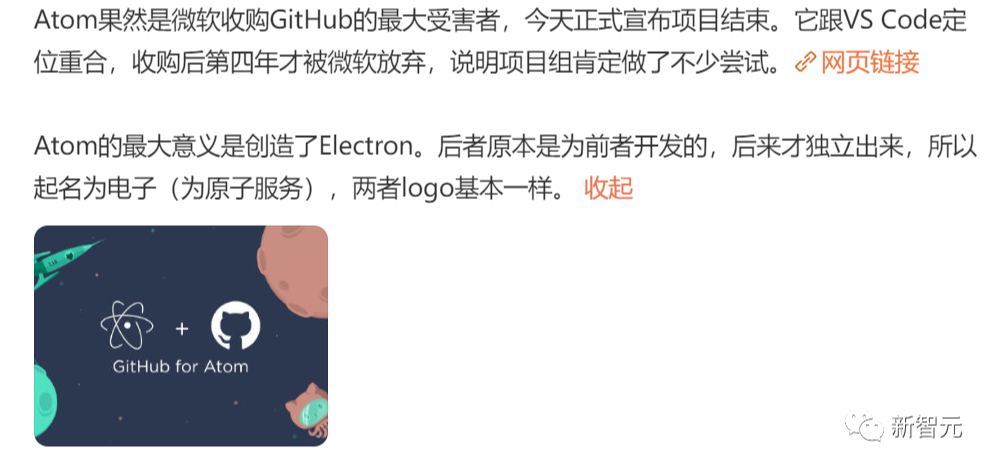Click the paragraph starting Atom果然是微软
The image size is (995, 470).
[x=500, y=42]
